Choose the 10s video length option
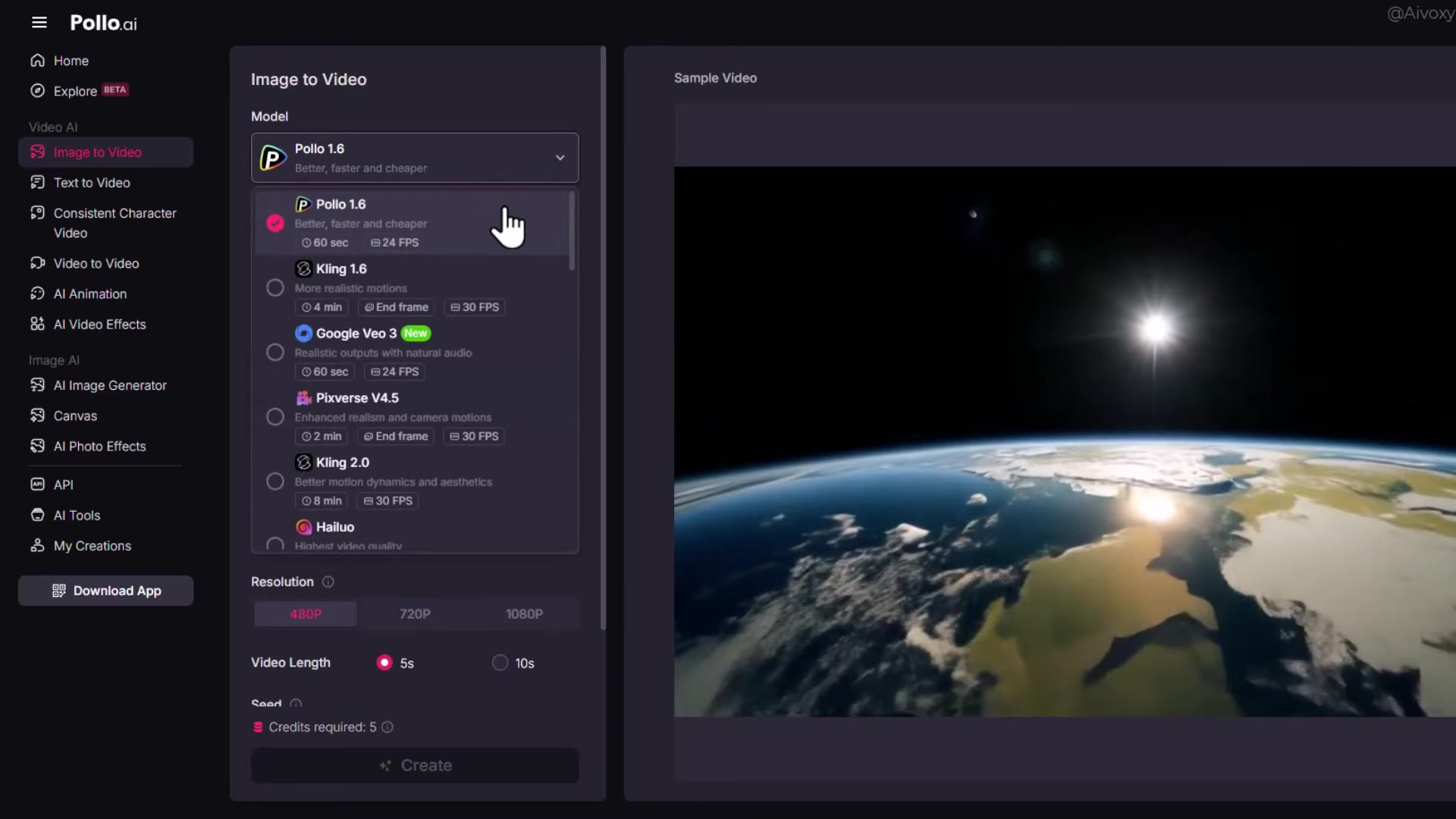 [x=500, y=663]
